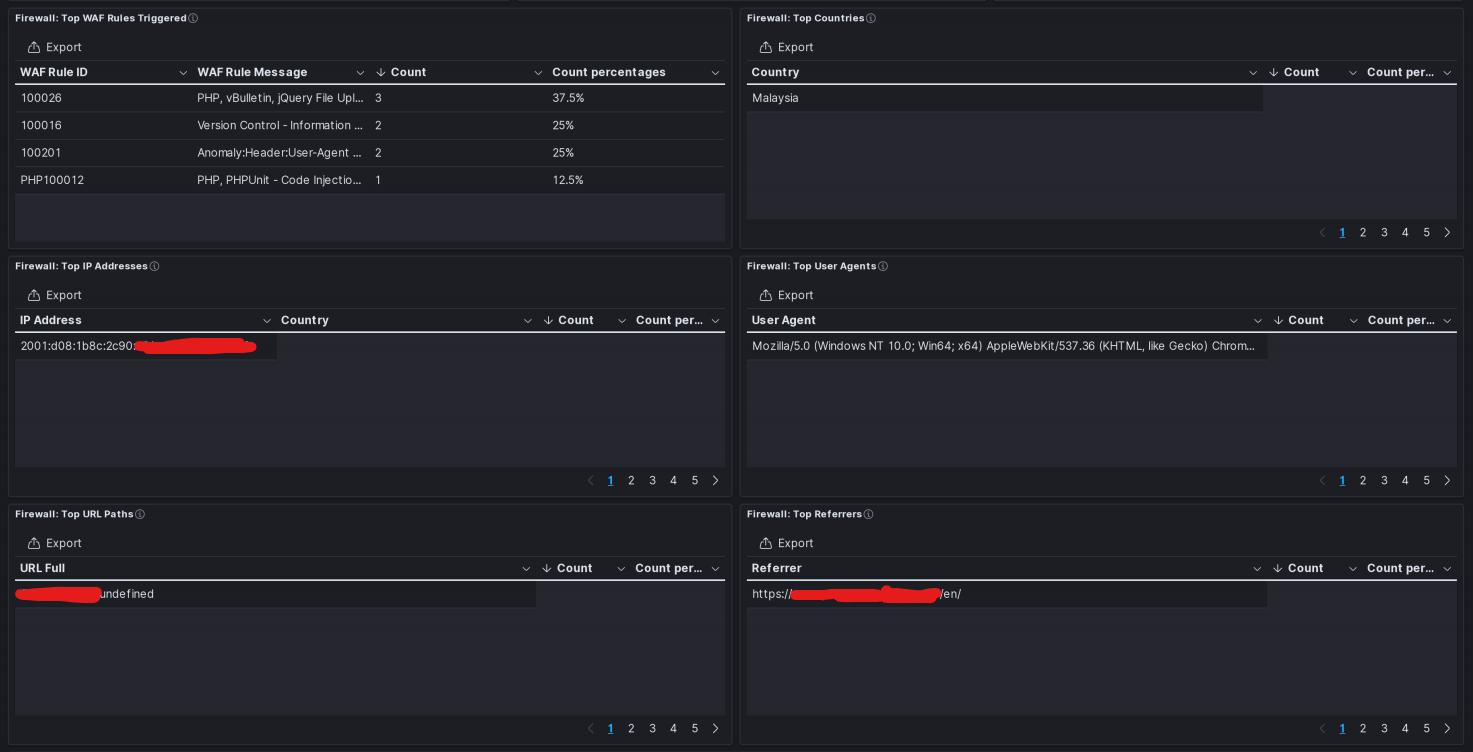Open page 3 of Top IP Addresses
This screenshot has height=752, width=1473.
point(652,480)
